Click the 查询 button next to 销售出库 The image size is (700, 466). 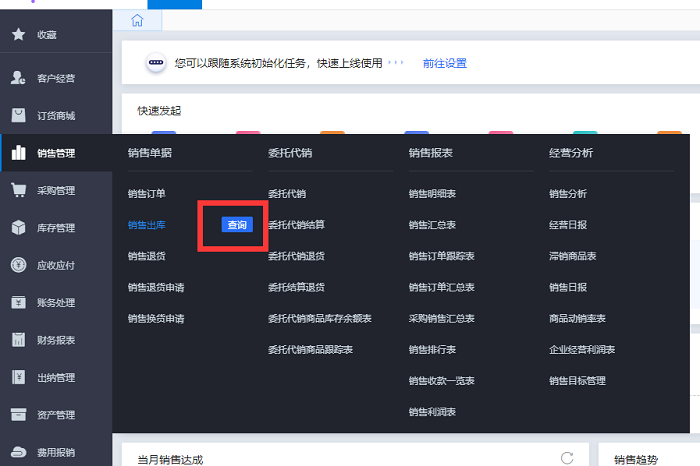point(237,225)
